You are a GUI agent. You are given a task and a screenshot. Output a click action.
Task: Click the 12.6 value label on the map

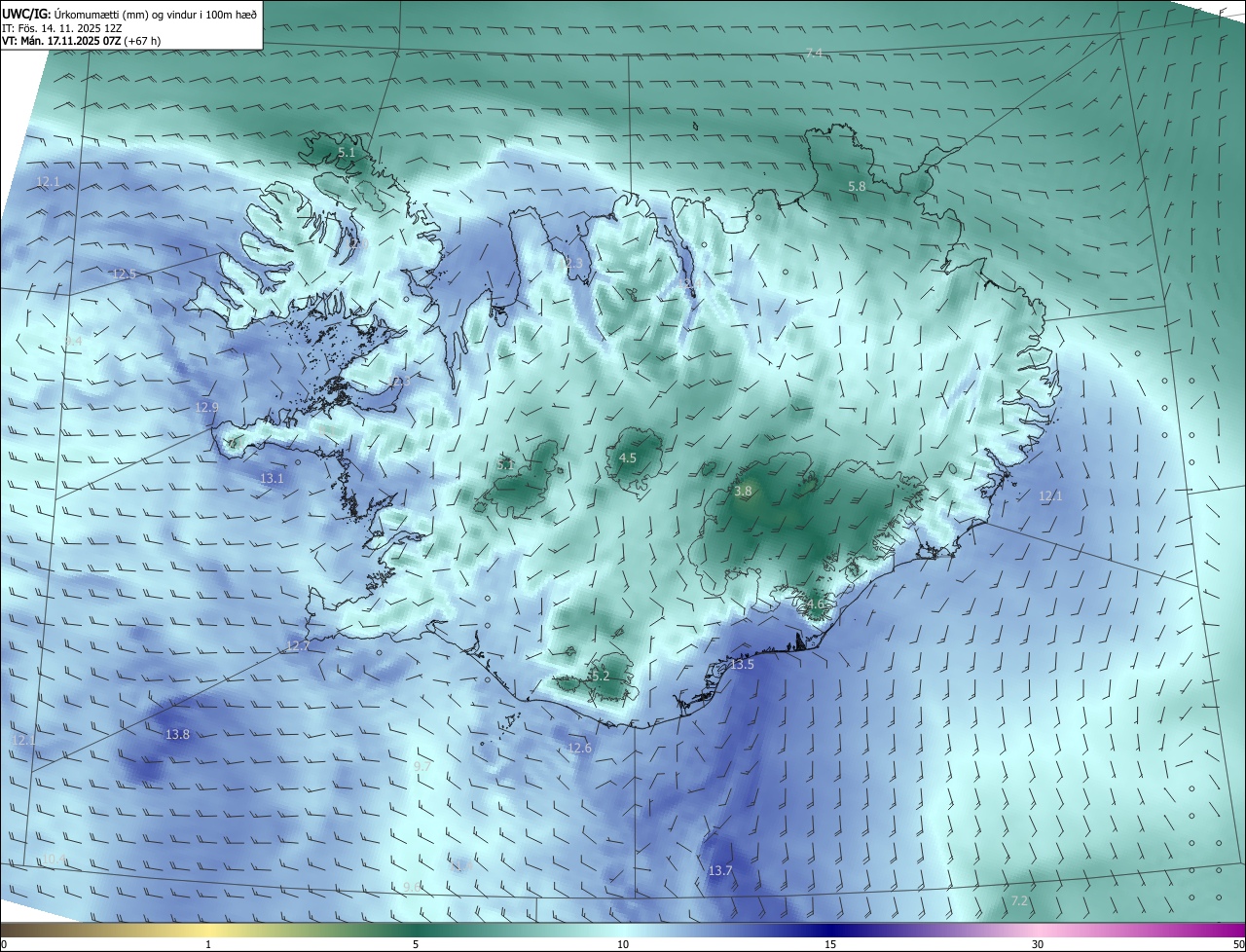click(x=579, y=748)
